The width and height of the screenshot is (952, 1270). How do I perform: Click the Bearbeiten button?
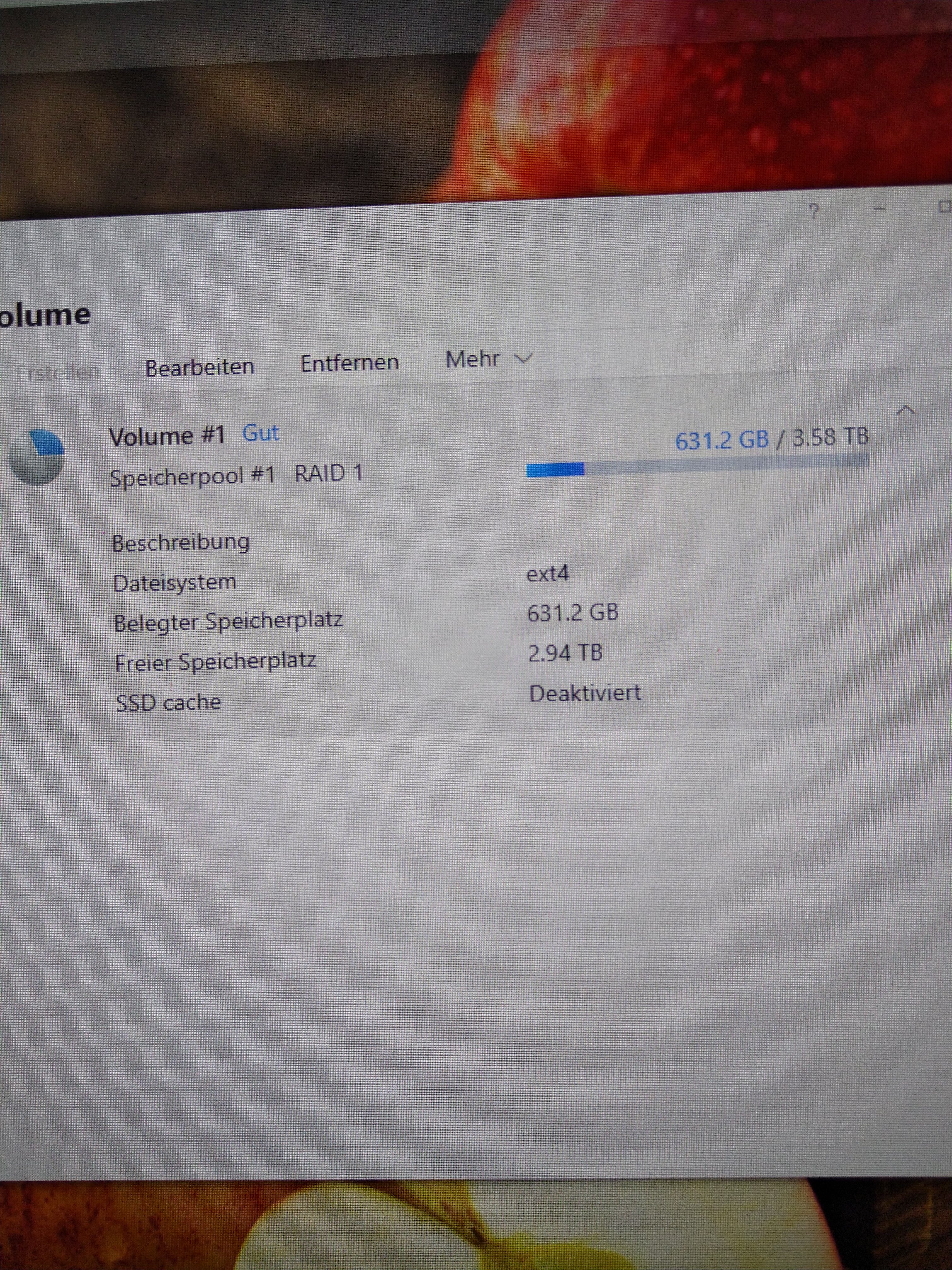200,367
